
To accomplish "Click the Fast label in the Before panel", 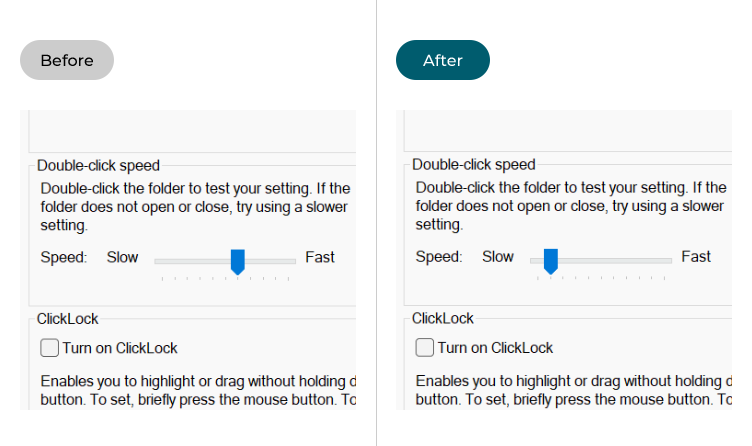I will (x=320, y=257).
